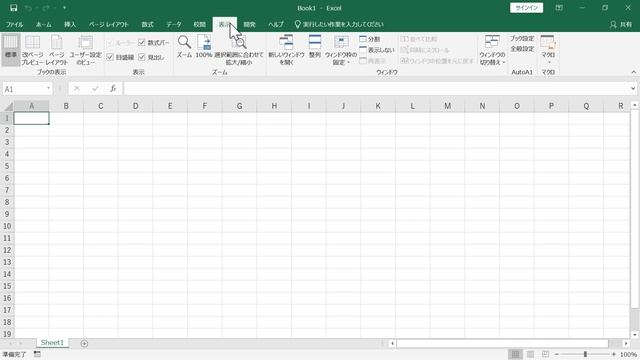
Task: Switch to the ホーム tab
Action: click(x=44, y=24)
